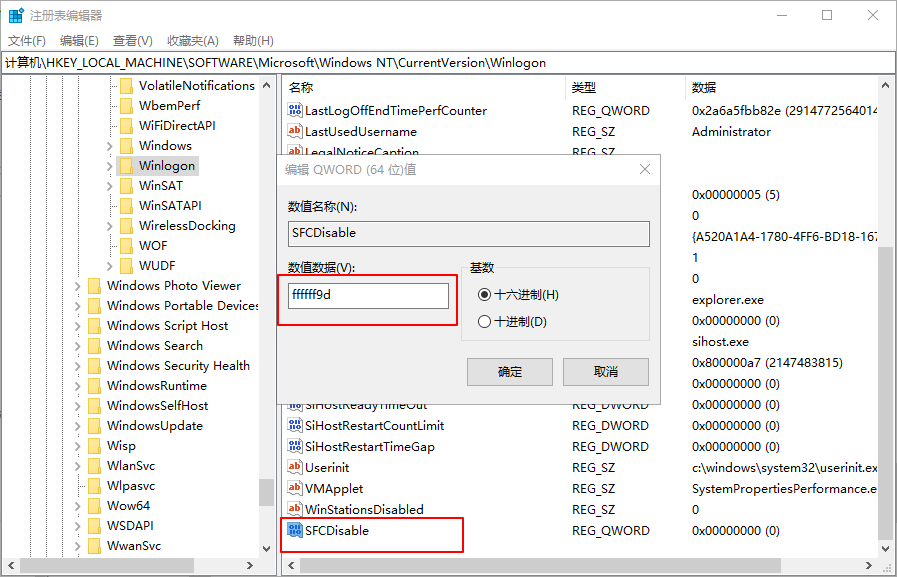Click the Registry Editor app icon in title bar
The image size is (897, 577).
click(16, 16)
